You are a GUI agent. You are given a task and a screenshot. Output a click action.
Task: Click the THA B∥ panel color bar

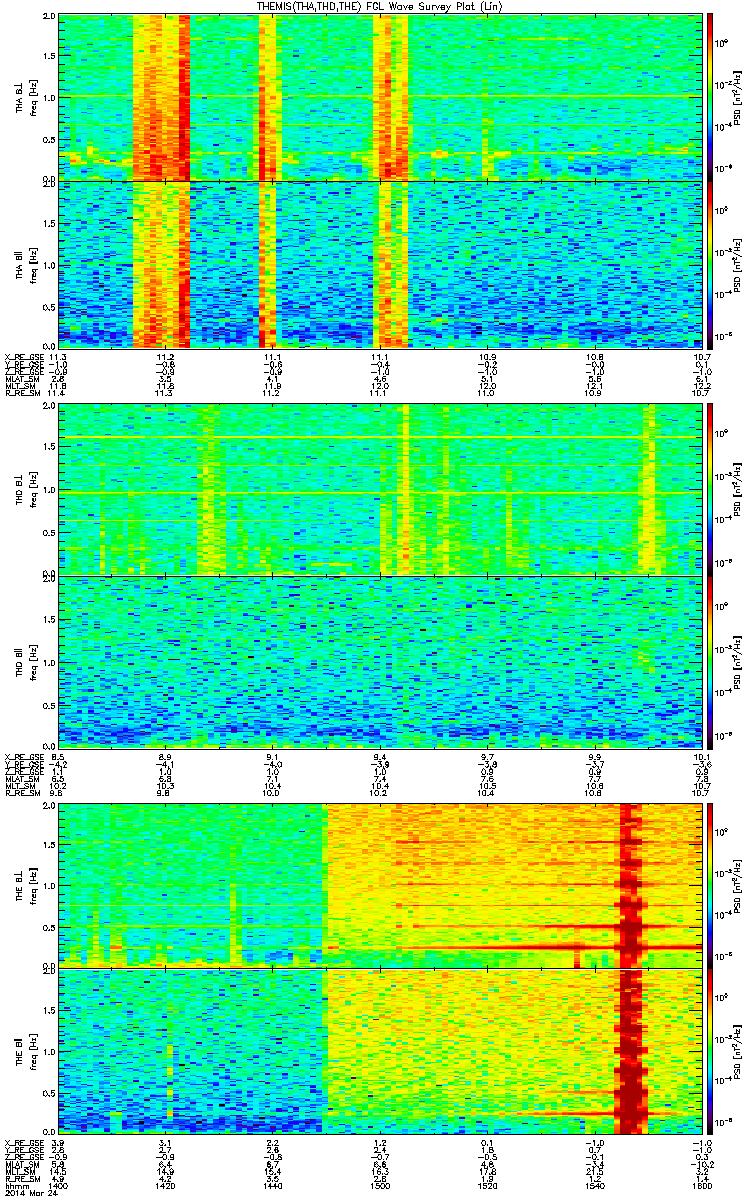tap(711, 263)
